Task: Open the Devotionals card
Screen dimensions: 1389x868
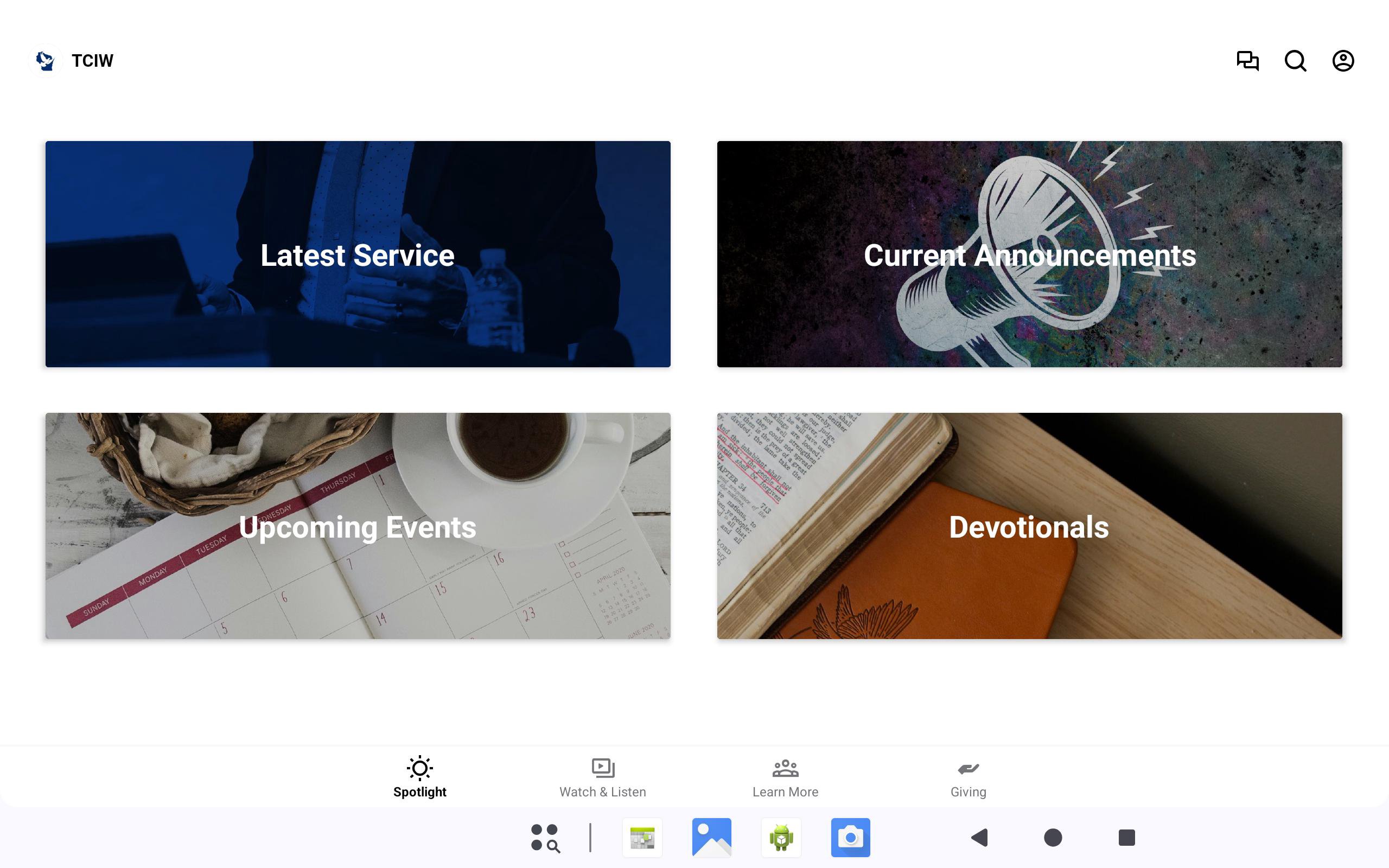Action: 1029,526
